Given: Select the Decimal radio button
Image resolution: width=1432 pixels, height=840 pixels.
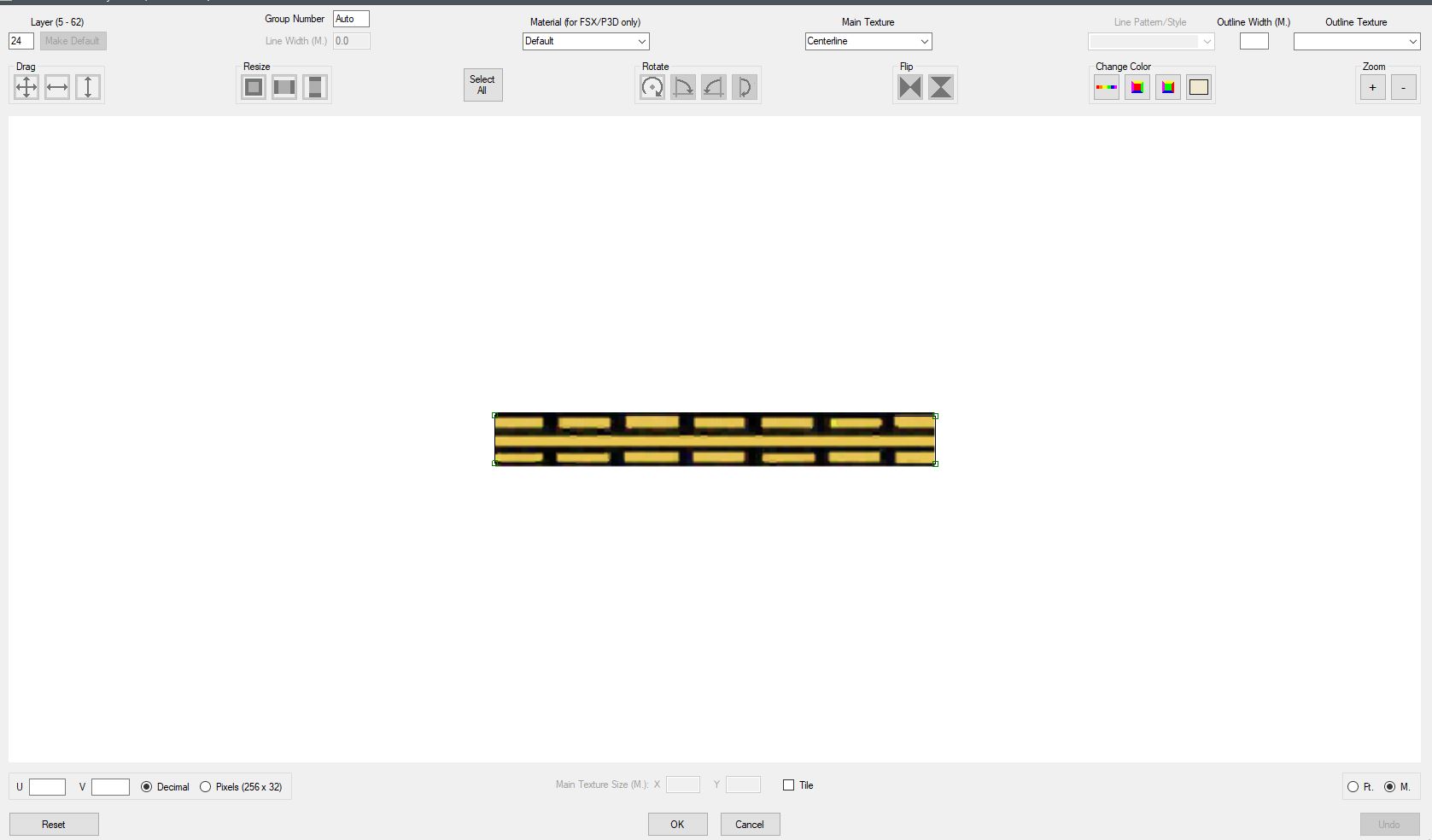Looking at the screenshot, I should coord(146,787).
